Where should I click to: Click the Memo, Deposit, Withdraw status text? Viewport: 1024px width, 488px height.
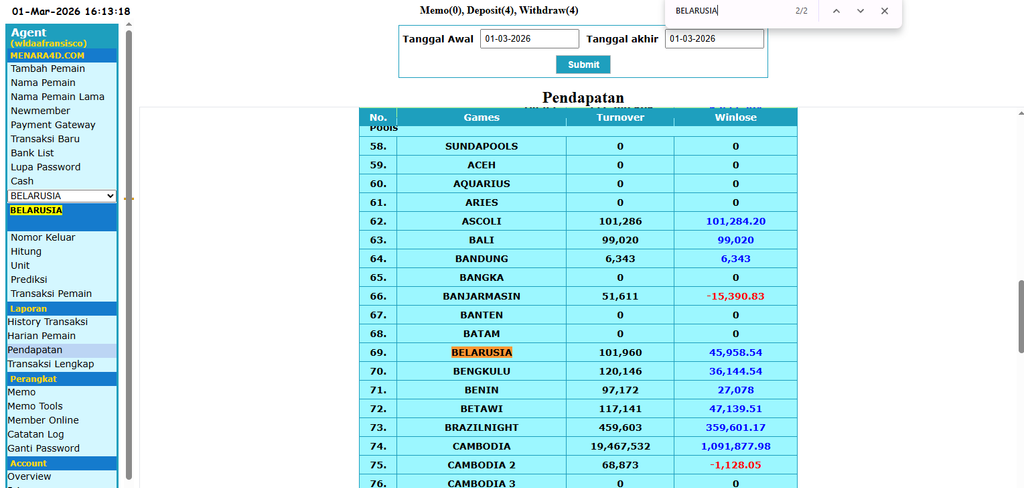499,10
